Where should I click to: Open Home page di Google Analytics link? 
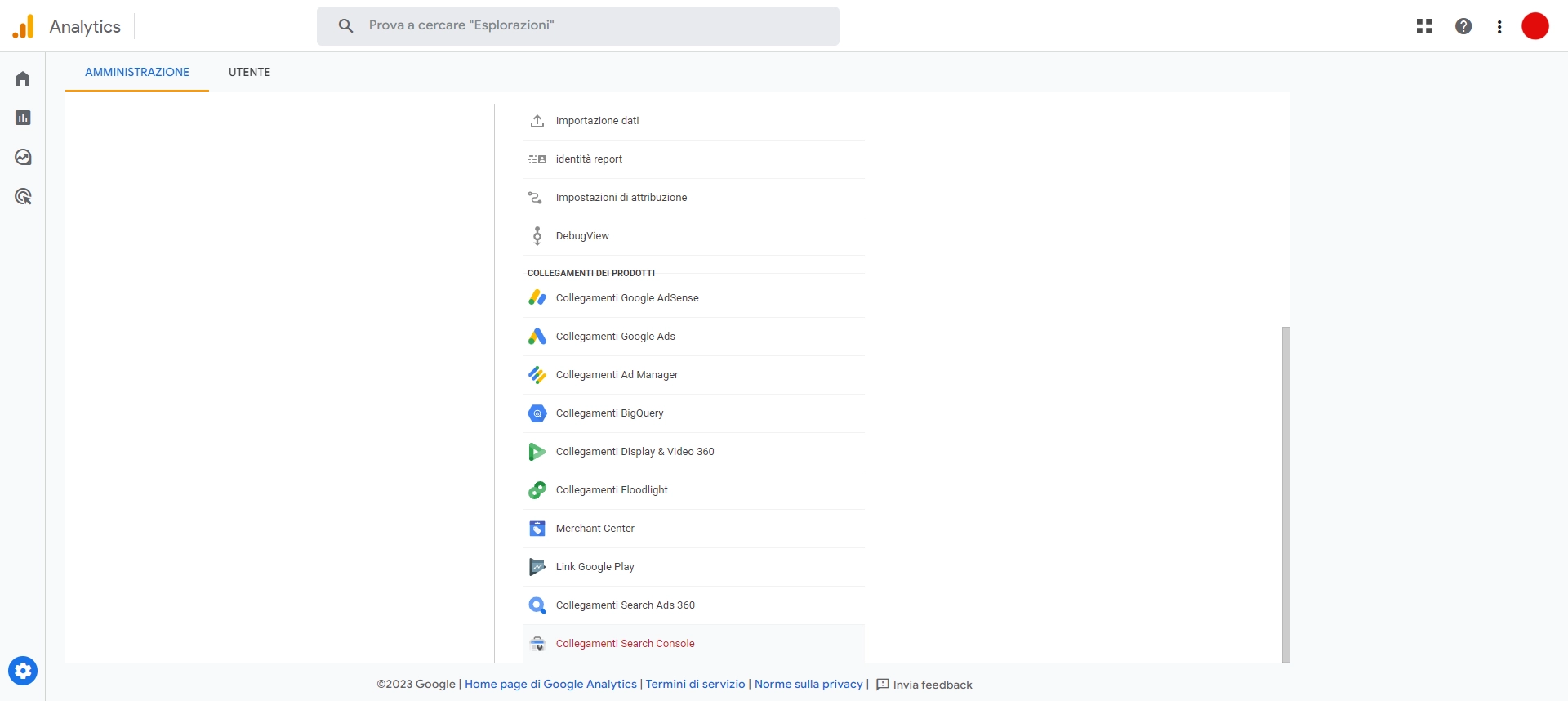pos(550,684)
